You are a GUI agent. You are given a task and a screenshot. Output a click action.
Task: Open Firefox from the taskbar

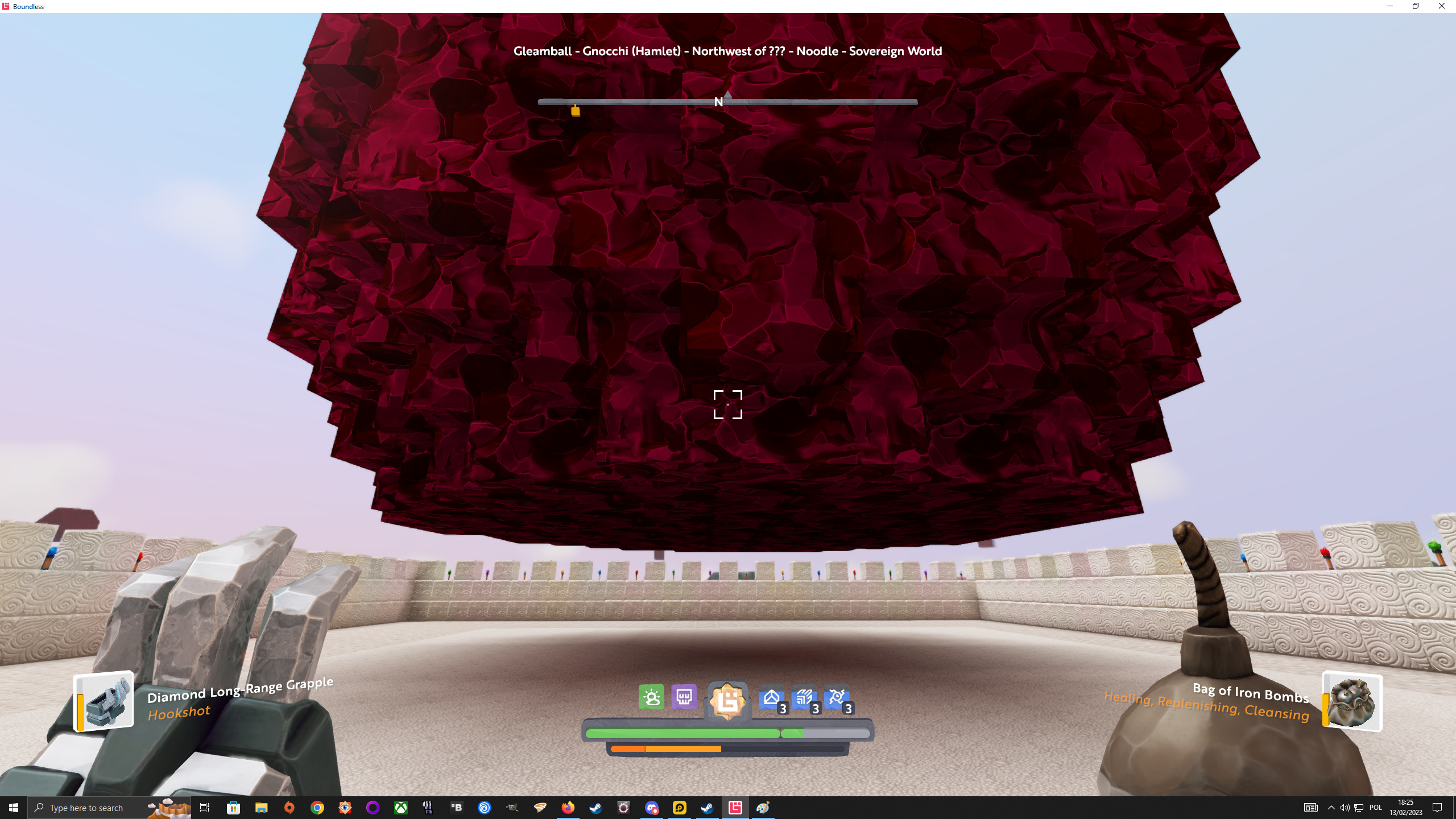pos(568,808)
